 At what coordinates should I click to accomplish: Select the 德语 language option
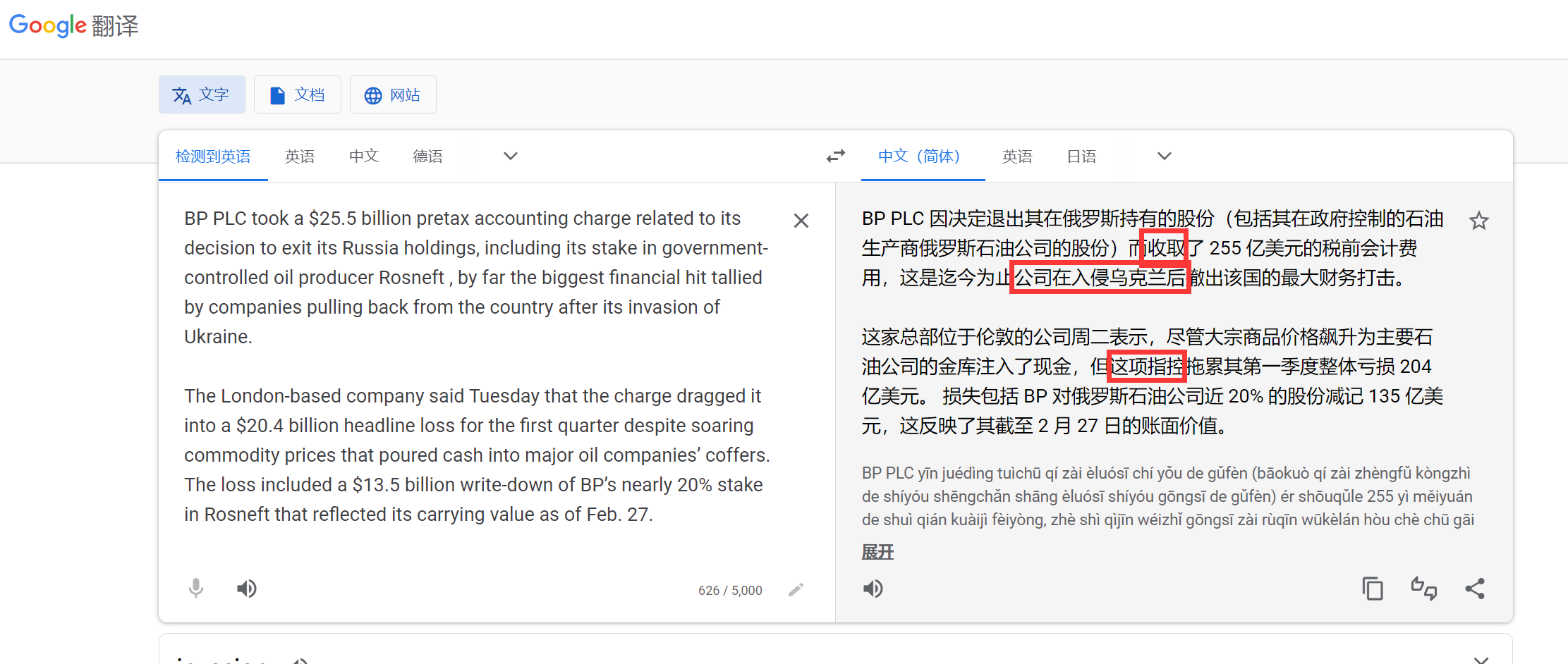pyautogui.click(x=427, y=156)
